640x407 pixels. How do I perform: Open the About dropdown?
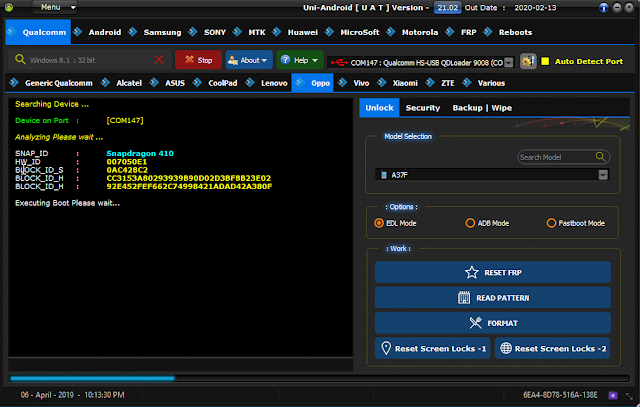(x=249, y=60)
